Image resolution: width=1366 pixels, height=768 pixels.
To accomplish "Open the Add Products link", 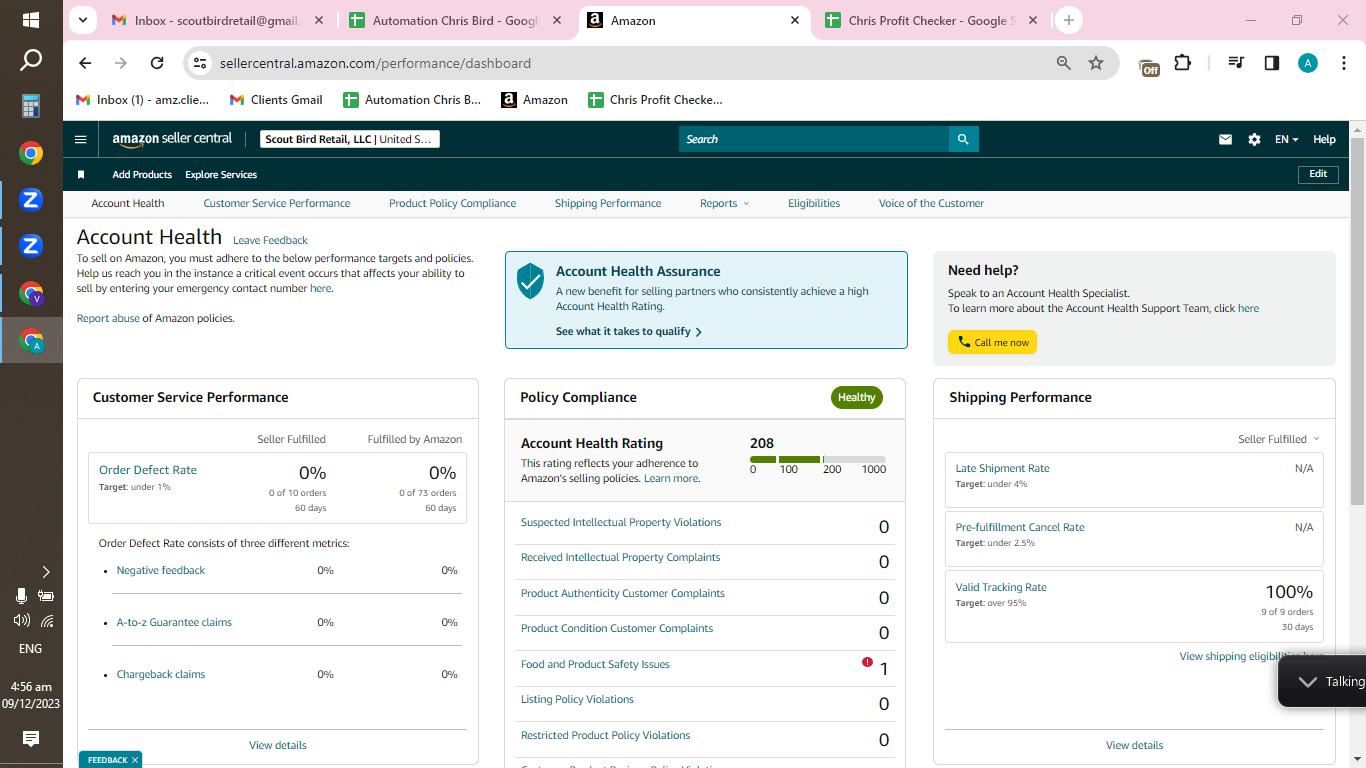I will (x=142, y=175).
